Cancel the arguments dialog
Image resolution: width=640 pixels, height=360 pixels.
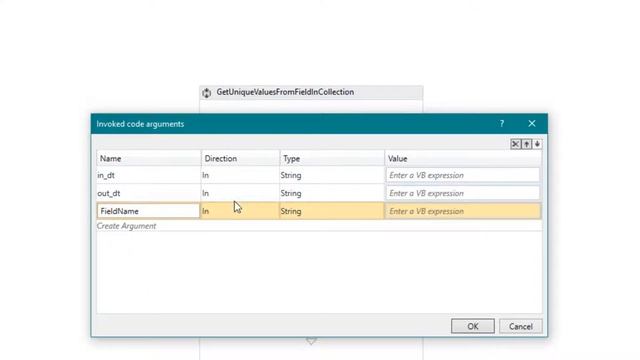point(520,326)
